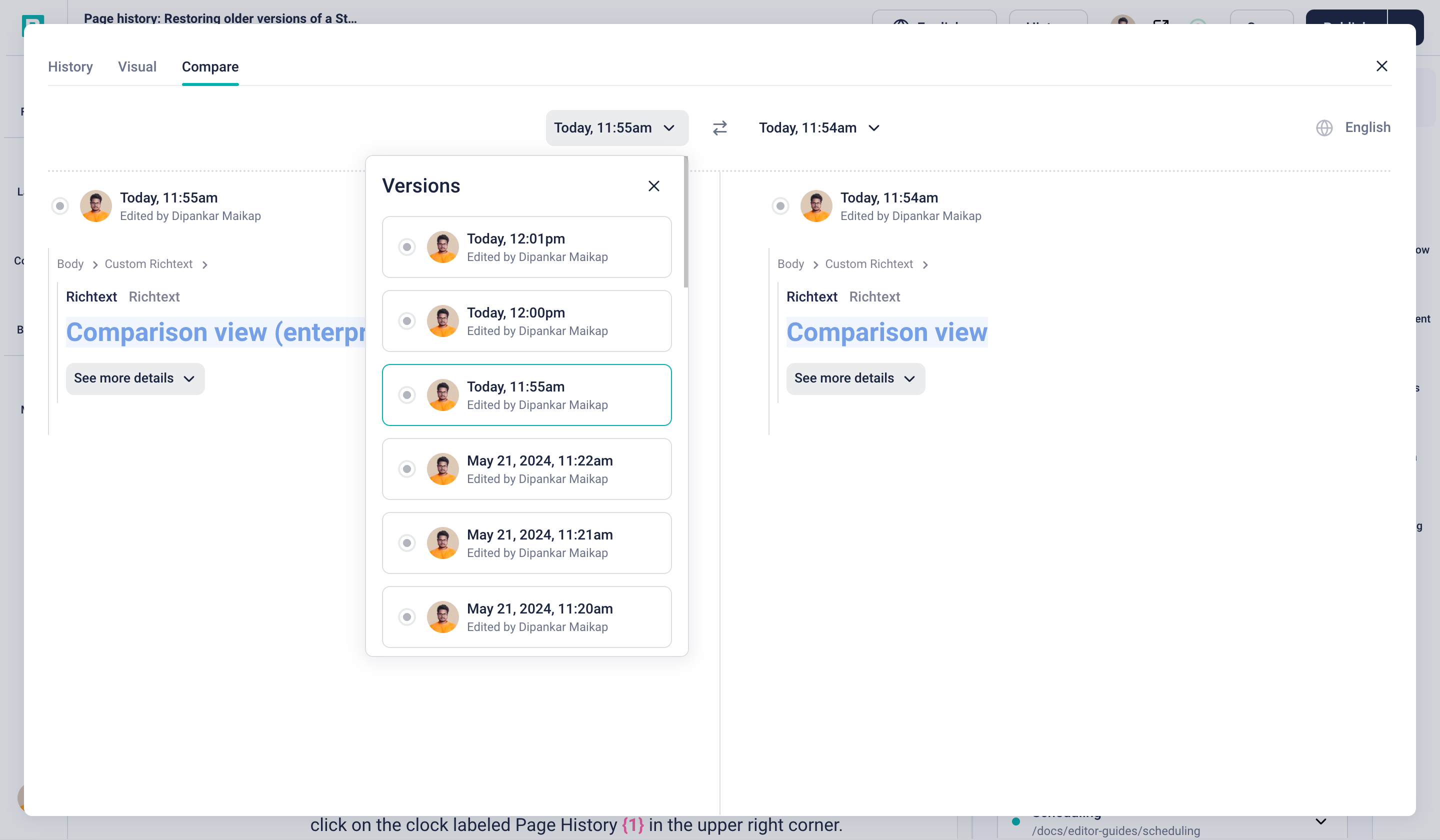
Task: Switch to the Visual tab
Action: (137, 67)
